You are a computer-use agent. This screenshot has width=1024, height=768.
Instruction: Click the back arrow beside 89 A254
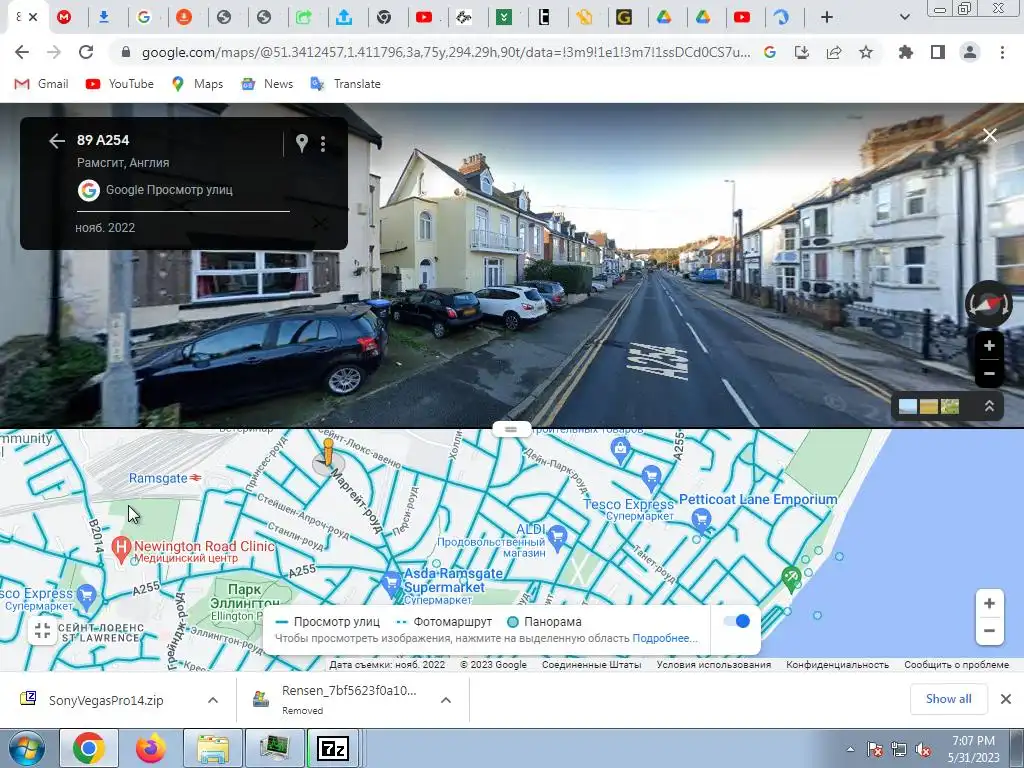pos(57,140)
